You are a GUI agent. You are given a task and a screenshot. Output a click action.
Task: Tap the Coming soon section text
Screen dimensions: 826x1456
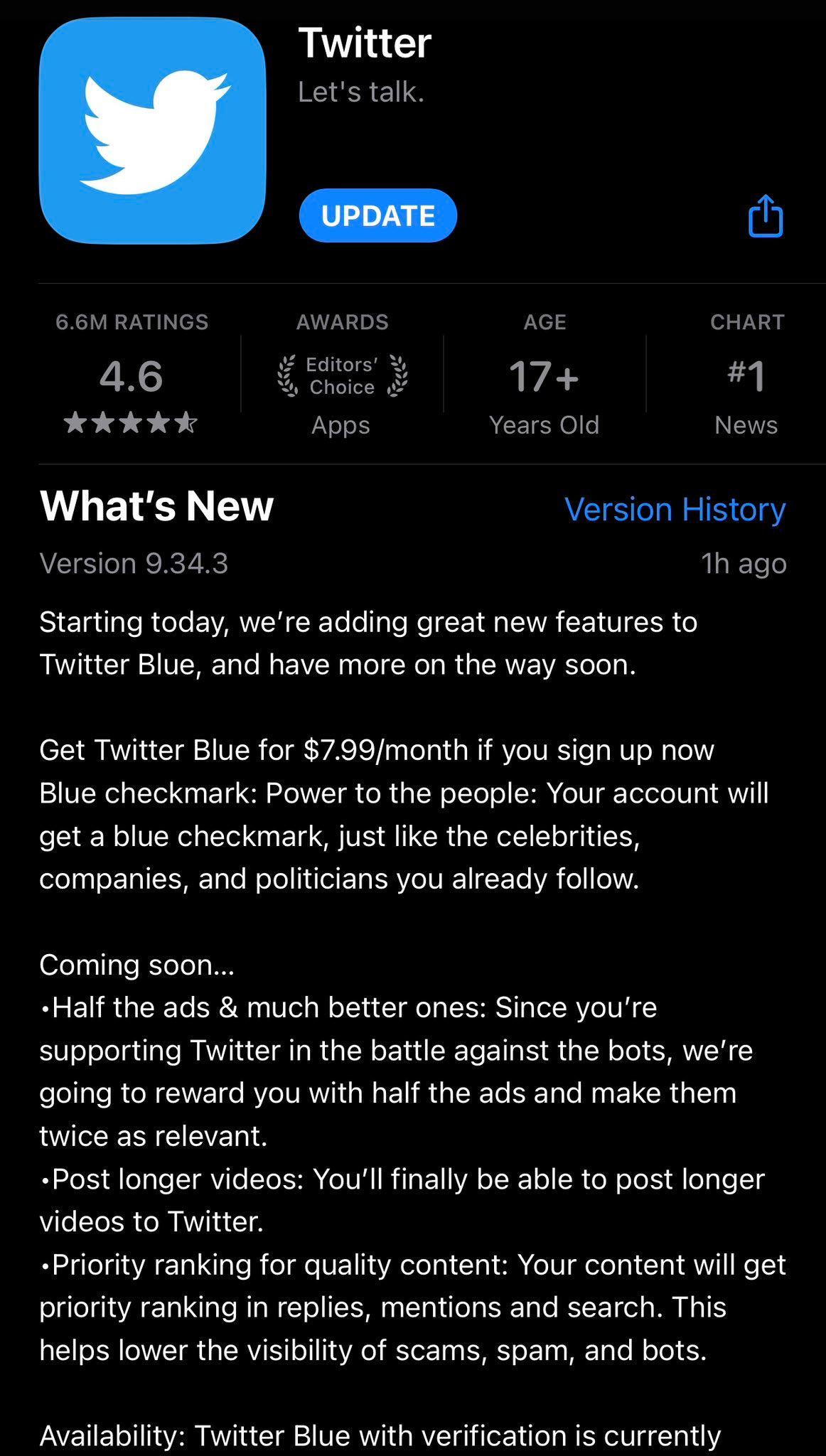136,965
